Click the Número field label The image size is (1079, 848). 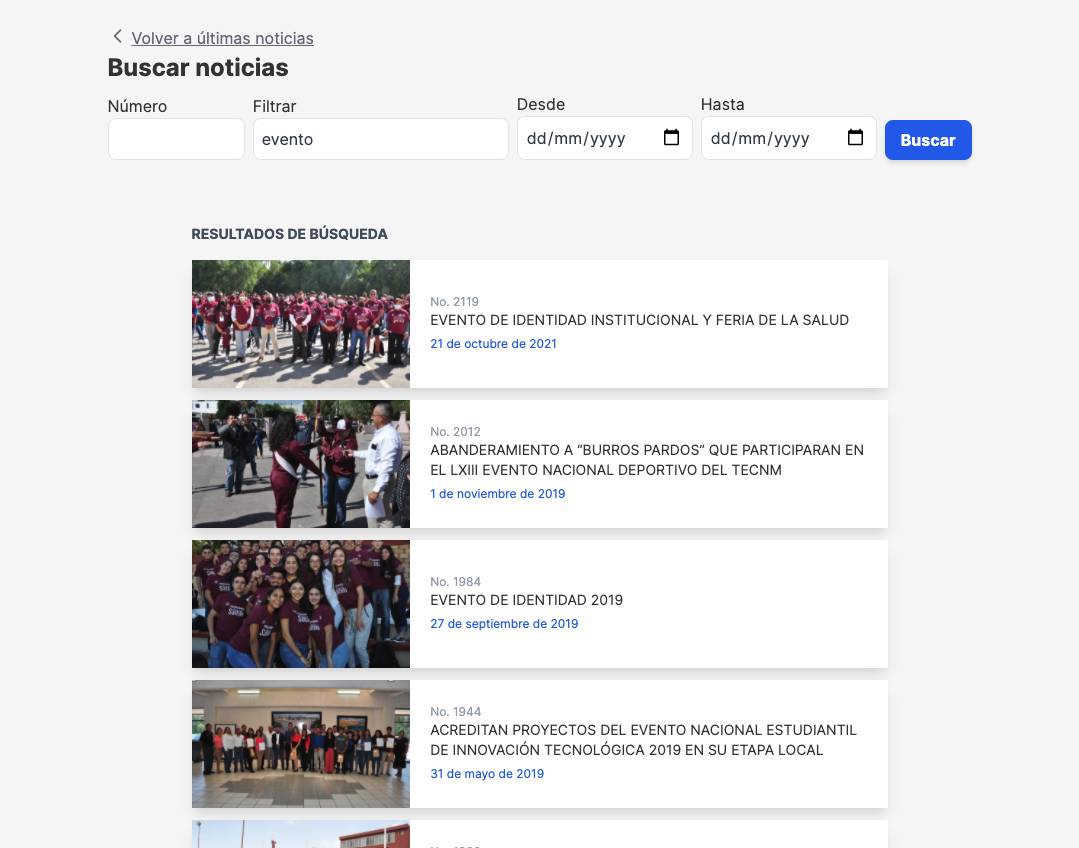pos(137,107)
